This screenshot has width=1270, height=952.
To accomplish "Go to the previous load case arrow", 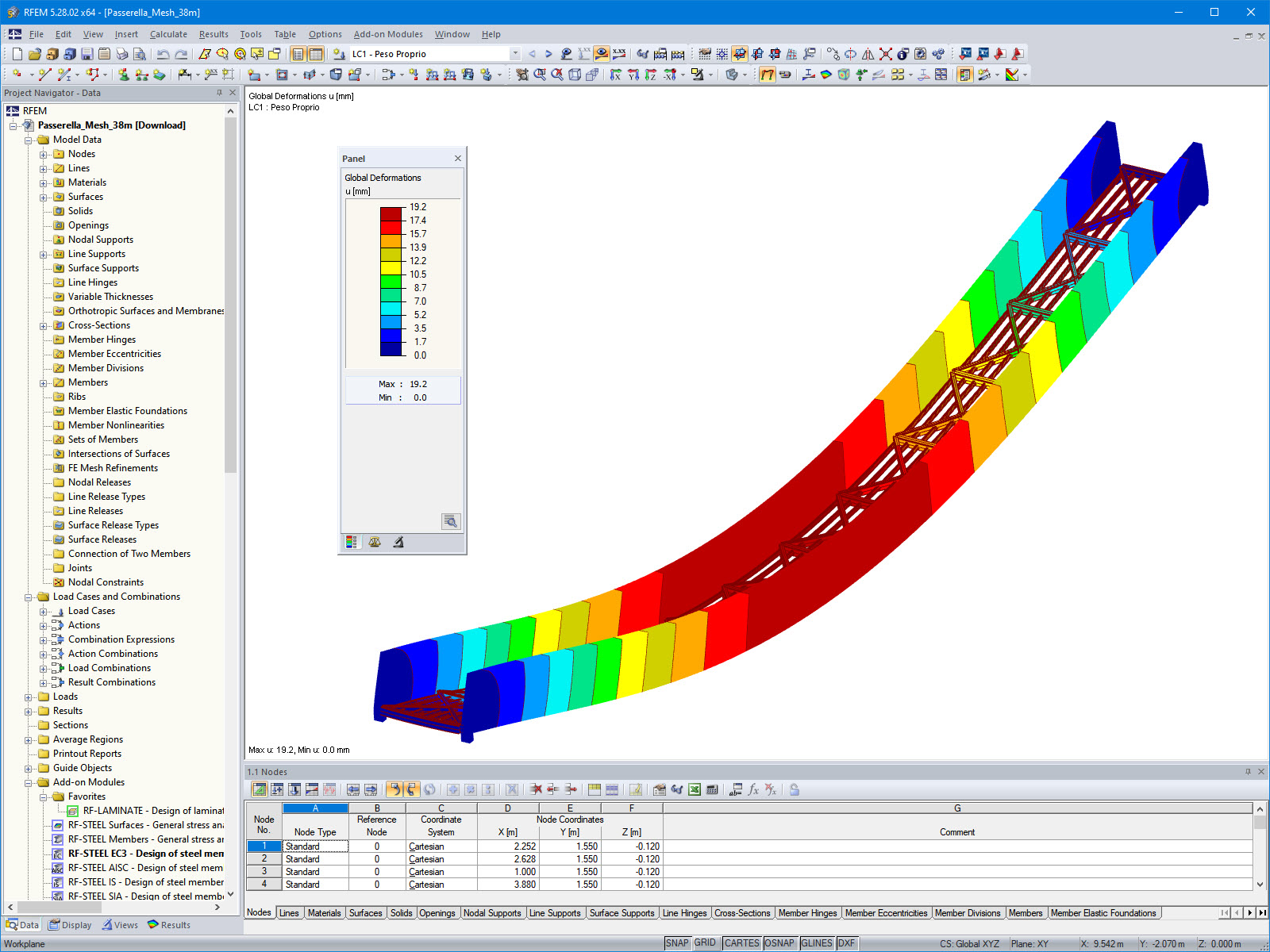I will 532,54.
